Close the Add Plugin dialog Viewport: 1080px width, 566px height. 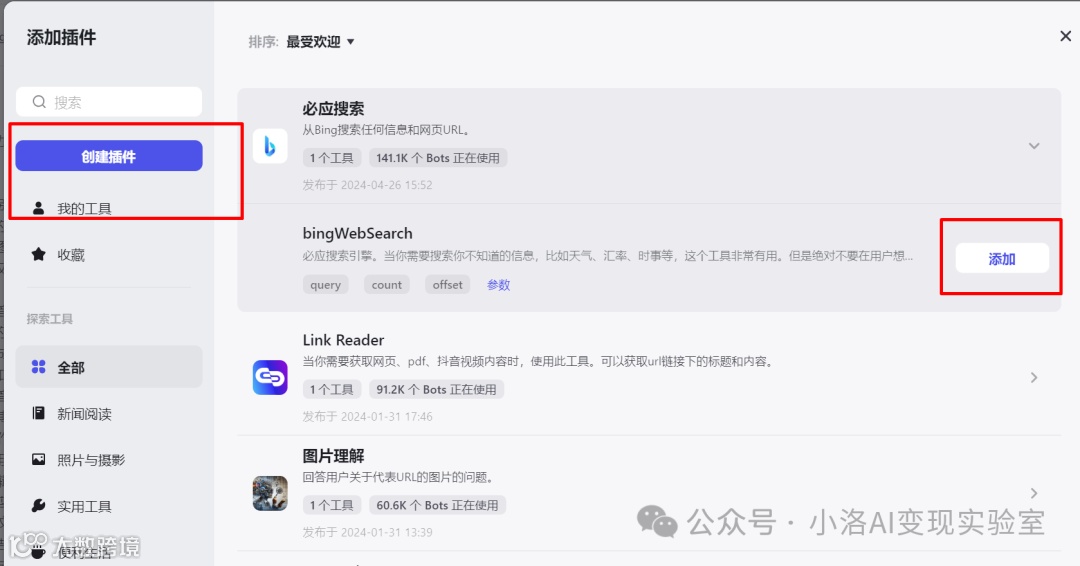point(1065,36)
